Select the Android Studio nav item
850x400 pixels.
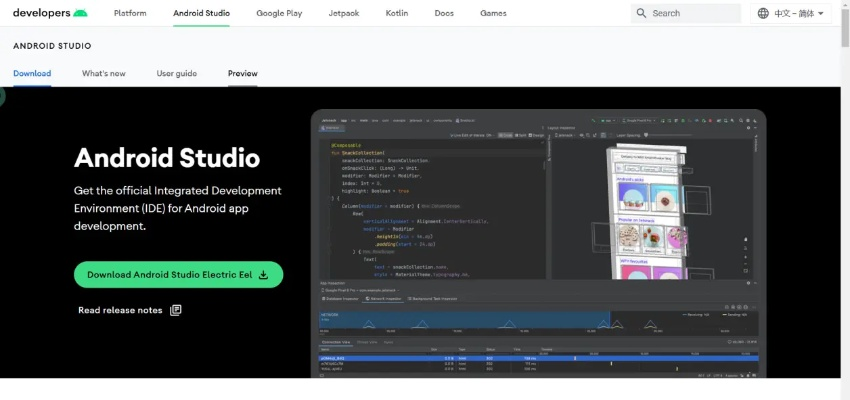201,13
